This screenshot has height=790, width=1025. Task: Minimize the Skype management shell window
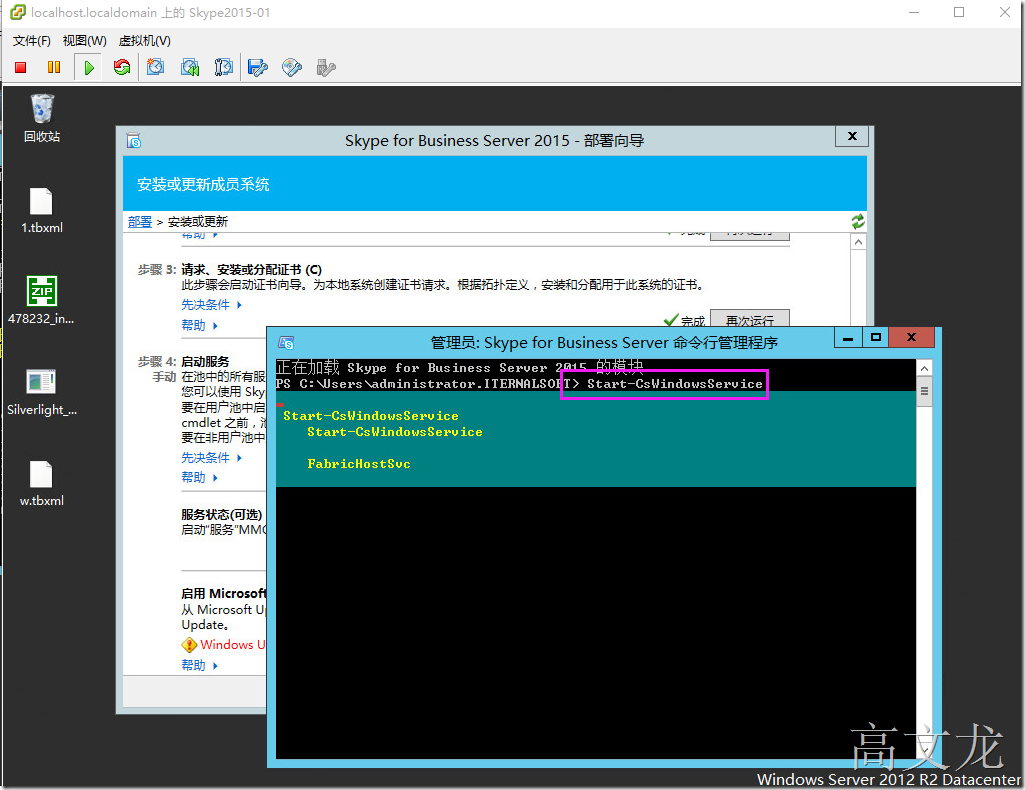pyautogui.click(x=848, y=337)
